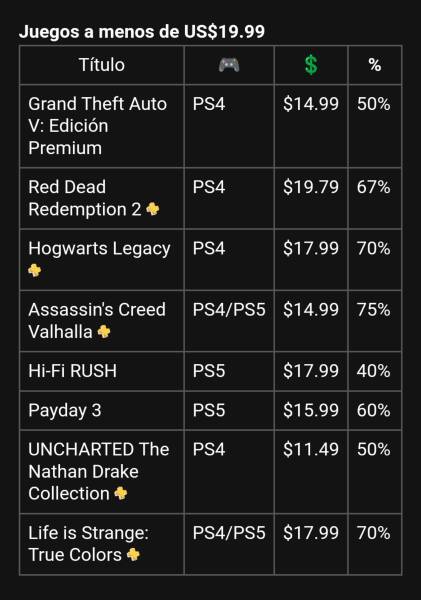The height and width of the screenshot is (600, 421).
Task: Click the game controller icon in header
Action: pos(229,65)
